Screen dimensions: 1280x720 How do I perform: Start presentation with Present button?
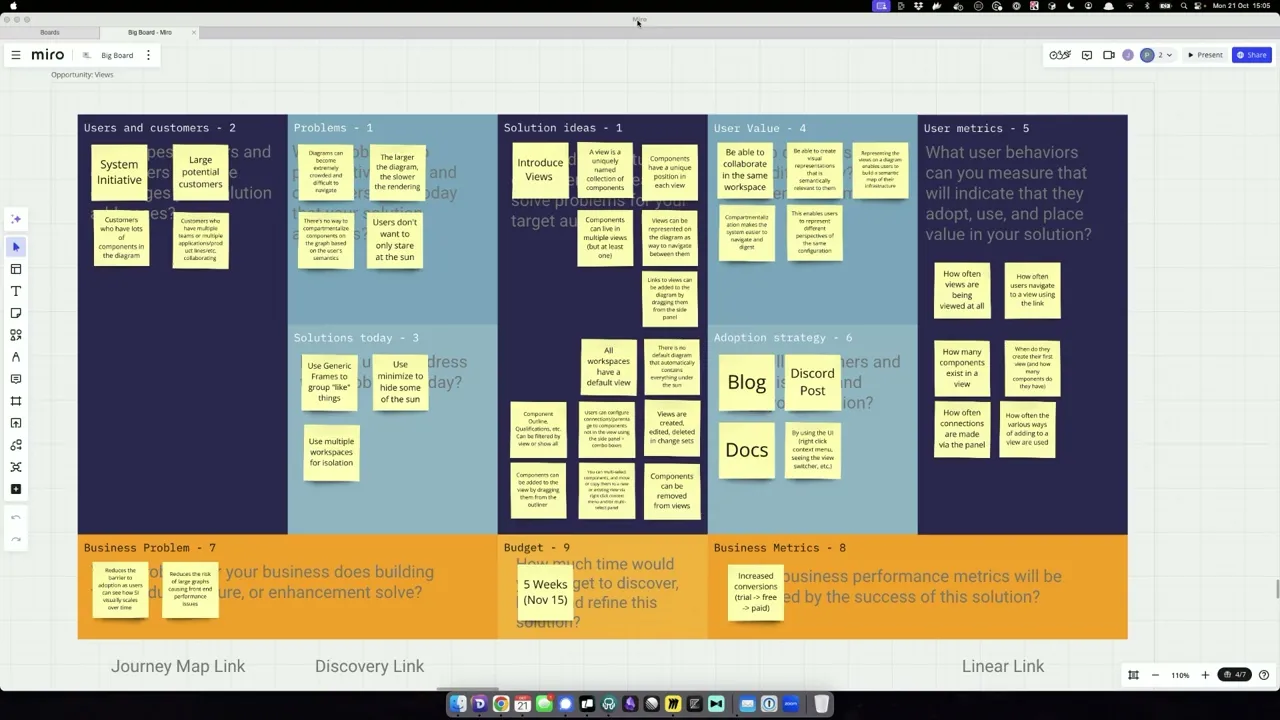click(1205, 55)
